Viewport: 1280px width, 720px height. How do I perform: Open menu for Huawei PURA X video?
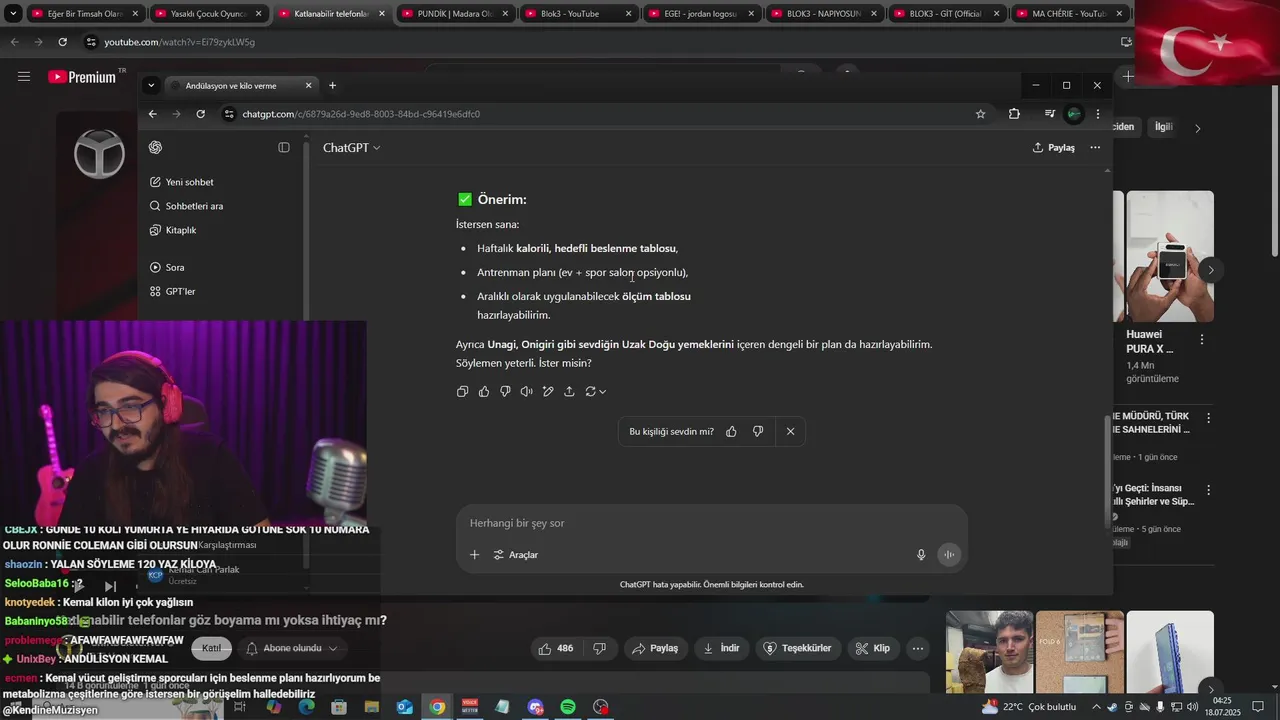point(1201,340)
